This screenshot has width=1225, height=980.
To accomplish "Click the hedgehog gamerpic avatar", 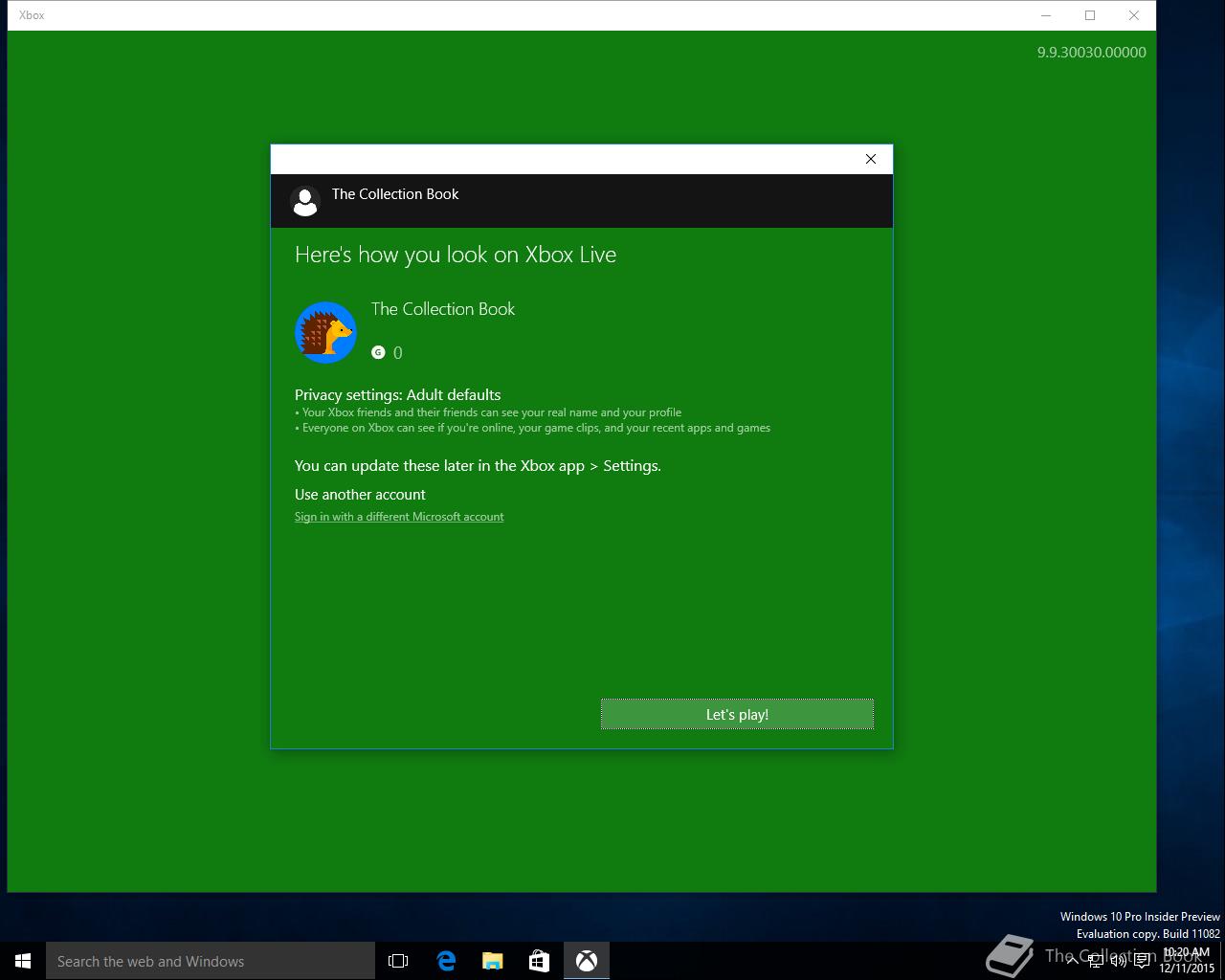I will pos(325,332).
